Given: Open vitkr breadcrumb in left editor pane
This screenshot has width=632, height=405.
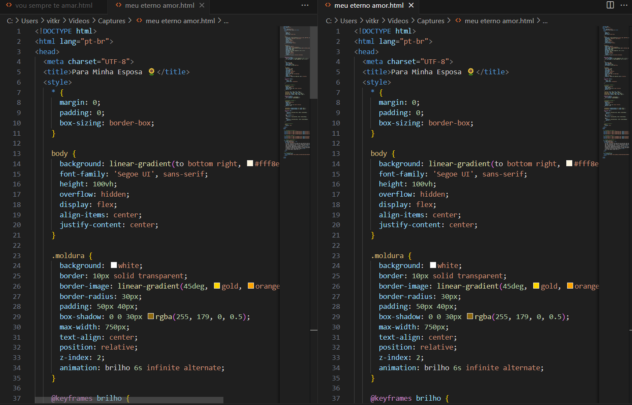Looking at the screenshot, I should point(53,21).
